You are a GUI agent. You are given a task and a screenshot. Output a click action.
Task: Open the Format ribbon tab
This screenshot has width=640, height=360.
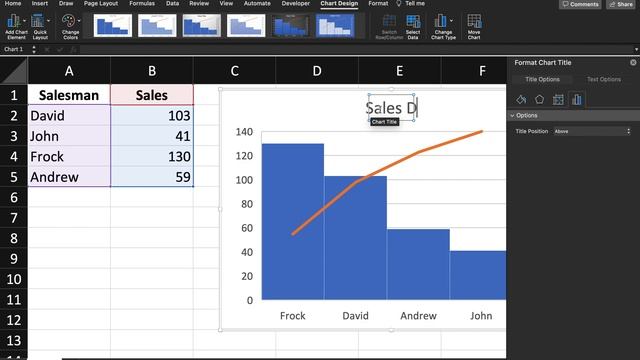tap(378, 3)
